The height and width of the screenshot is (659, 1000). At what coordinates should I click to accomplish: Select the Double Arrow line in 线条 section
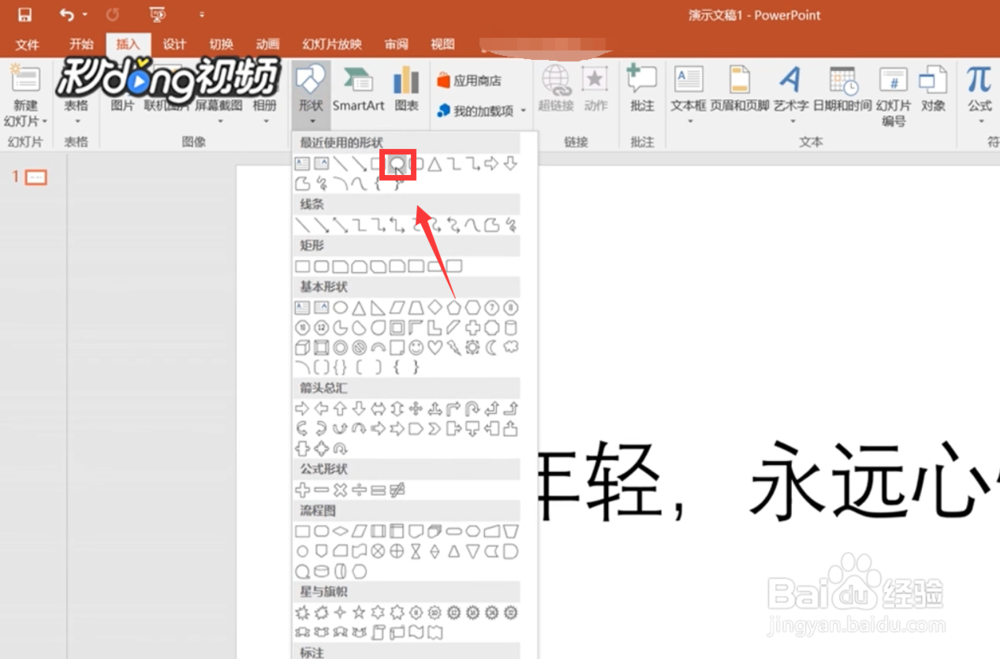pyautogui.click(x=341, y=225)
